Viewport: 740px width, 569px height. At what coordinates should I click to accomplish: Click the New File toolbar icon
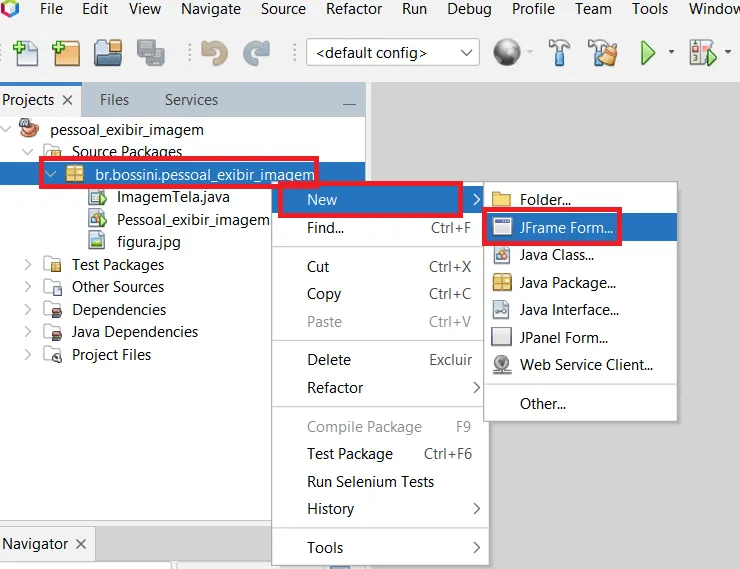[25, 53]
